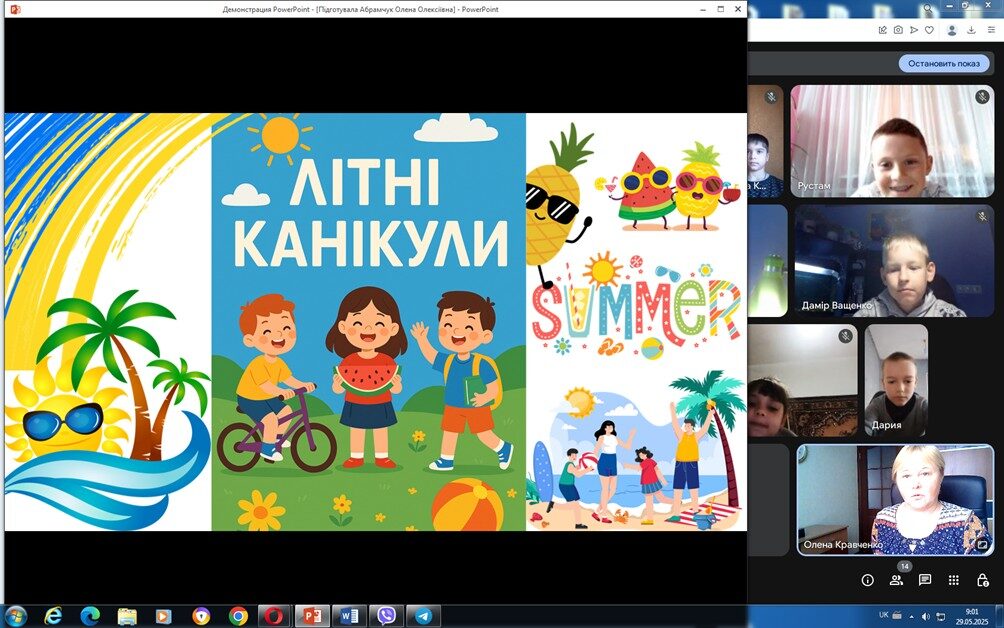
Task: Open the browser profile avatar icon
Action: (952, 30)
